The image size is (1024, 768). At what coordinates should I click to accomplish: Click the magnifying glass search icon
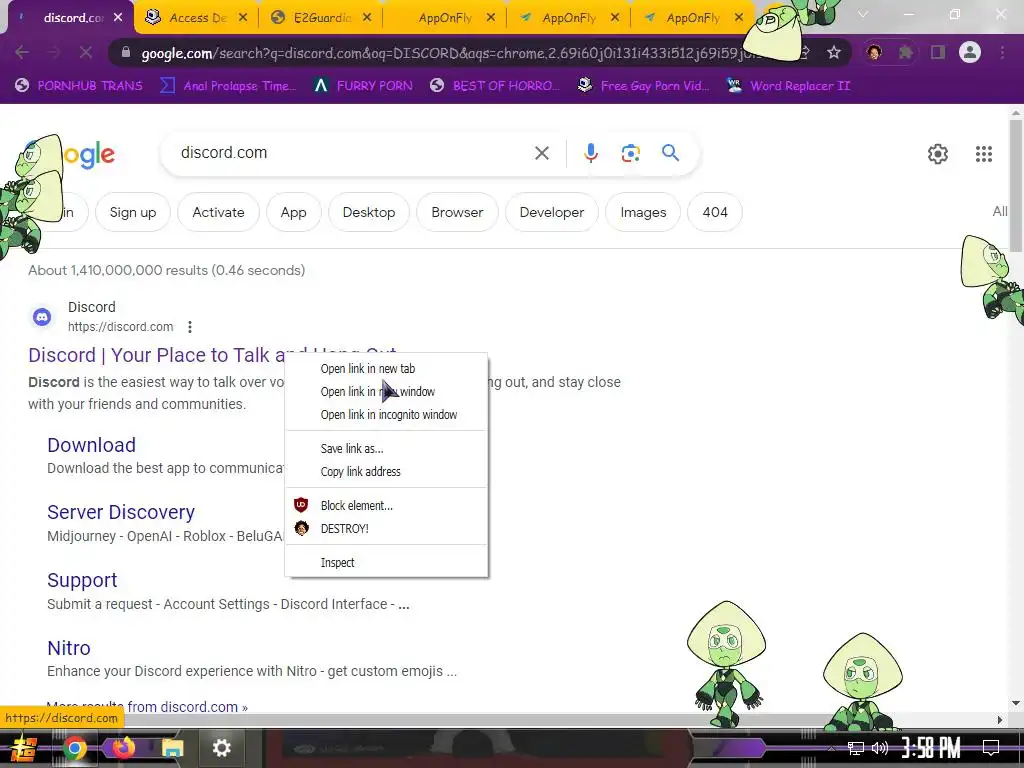click(x=671, y=153)
